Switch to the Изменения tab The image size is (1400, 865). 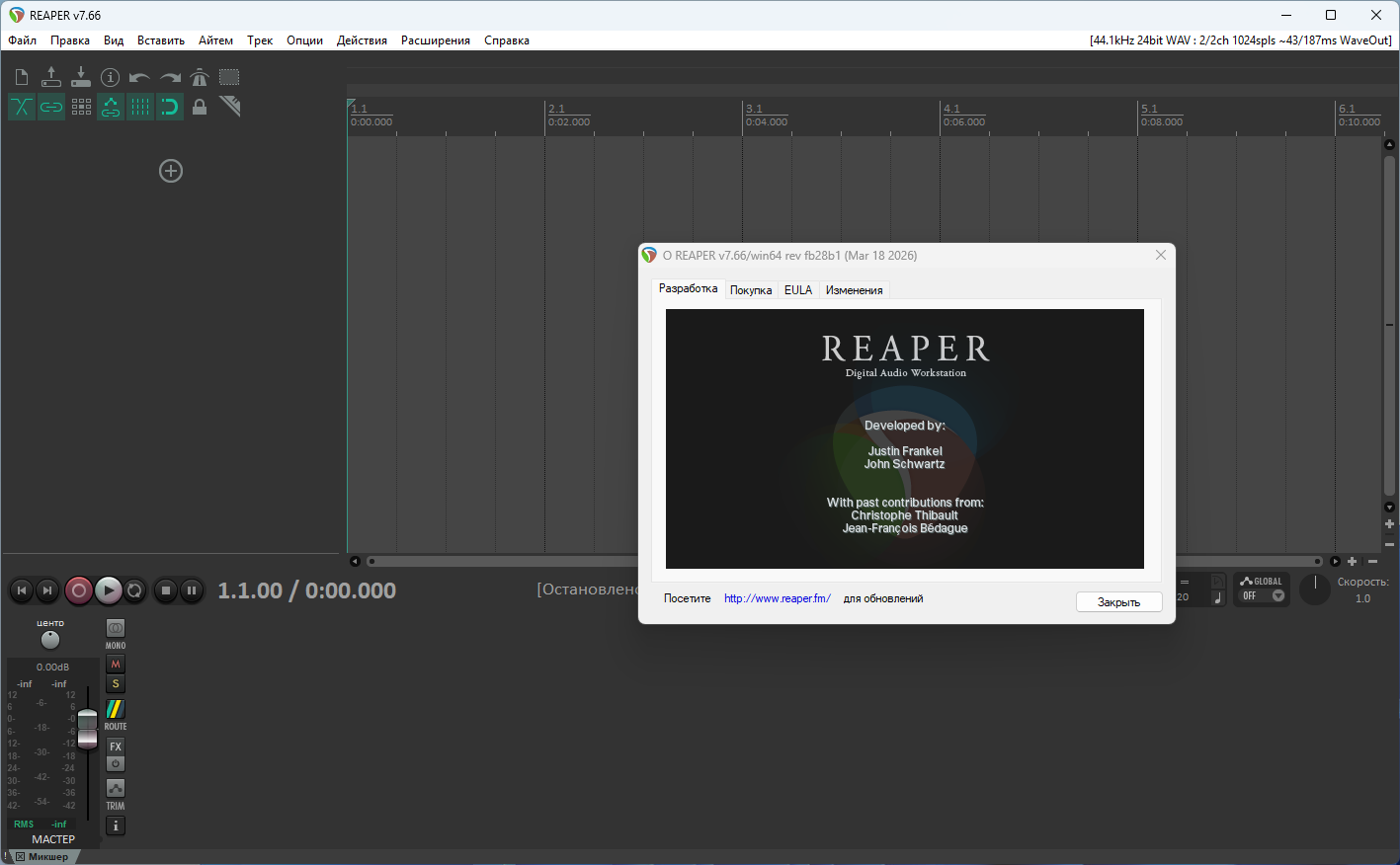[x=854, y=290]
